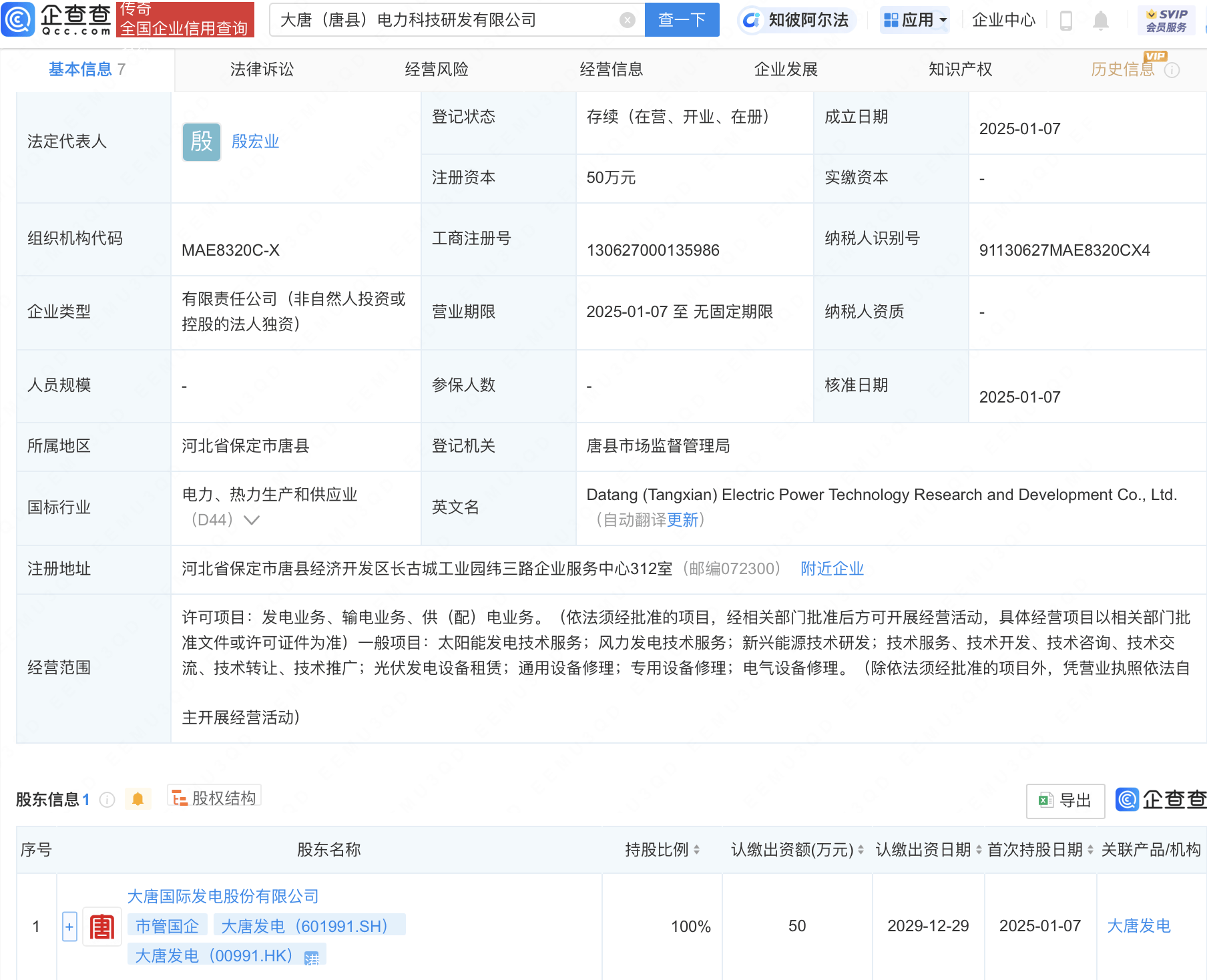Open the mobile app icon in the top bar

point(1066,20)
